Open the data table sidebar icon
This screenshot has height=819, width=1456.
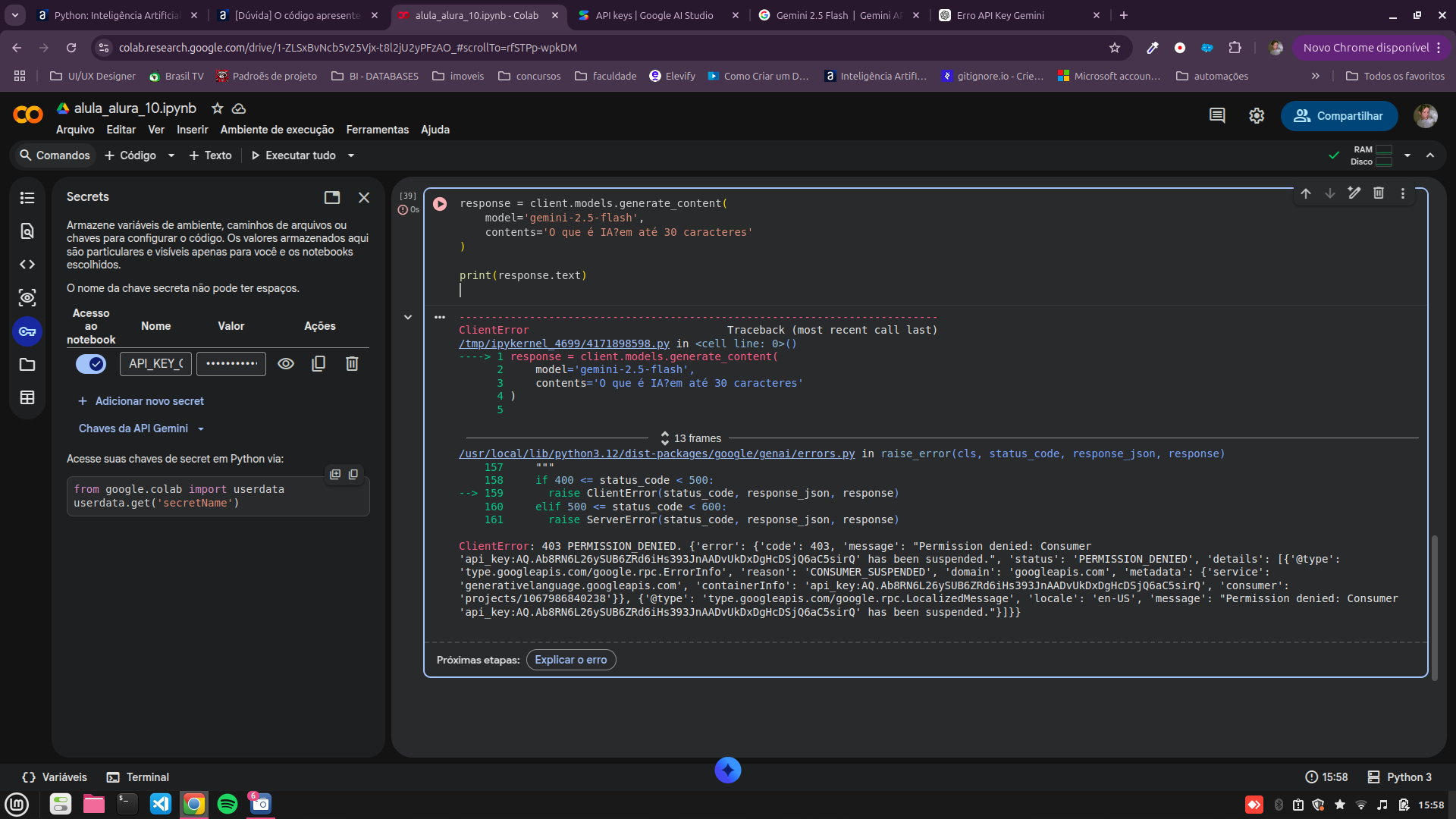click(27, 398)
